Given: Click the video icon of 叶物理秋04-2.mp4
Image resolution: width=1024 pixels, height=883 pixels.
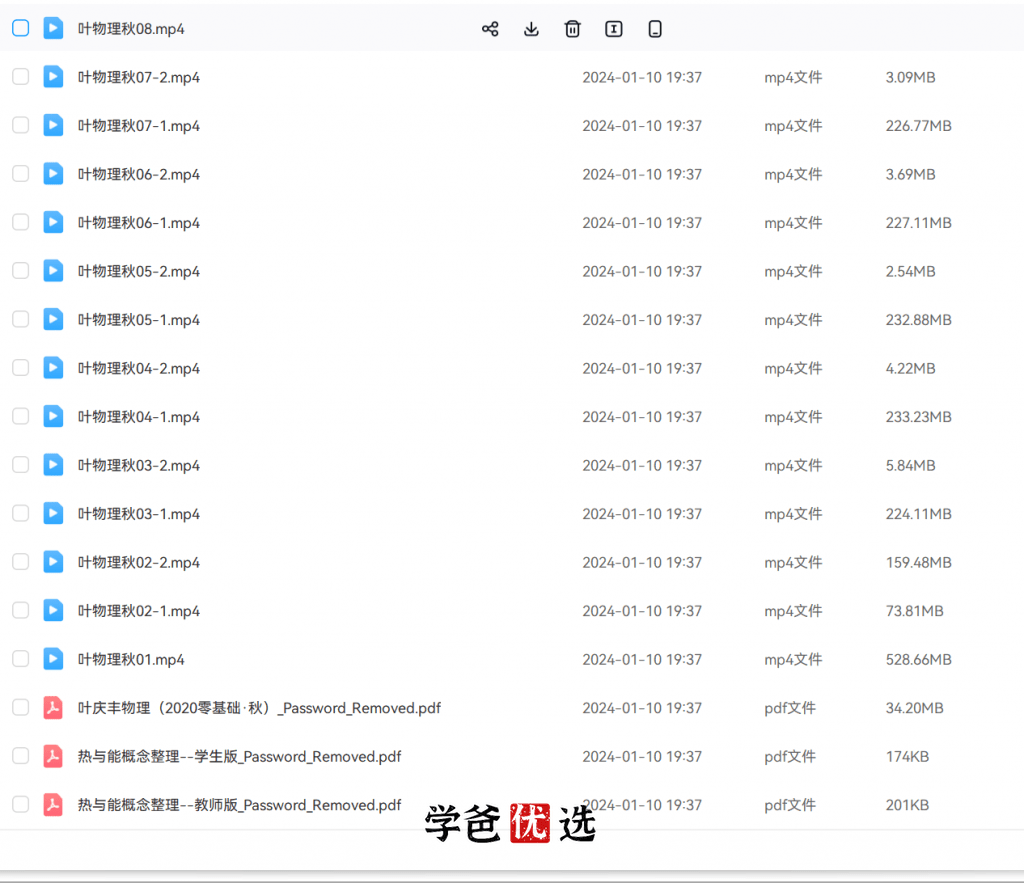Looking at the screenshot, I should 53,368.
